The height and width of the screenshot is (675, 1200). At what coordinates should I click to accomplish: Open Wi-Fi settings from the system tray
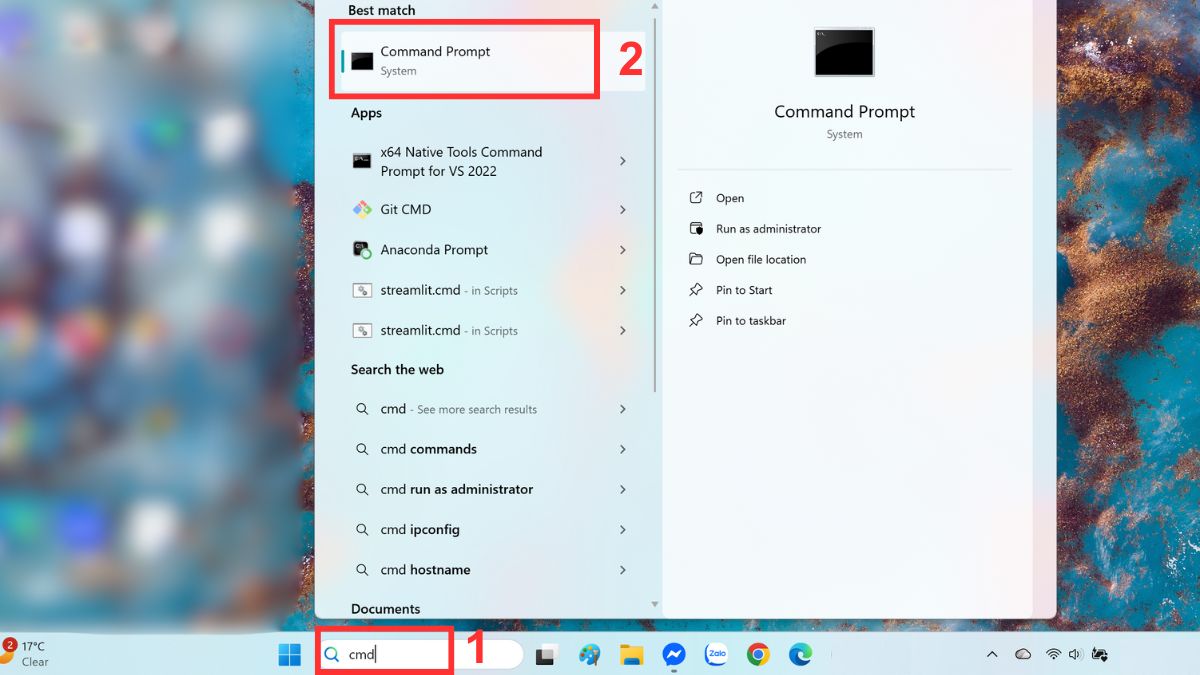click(1052, 655)
